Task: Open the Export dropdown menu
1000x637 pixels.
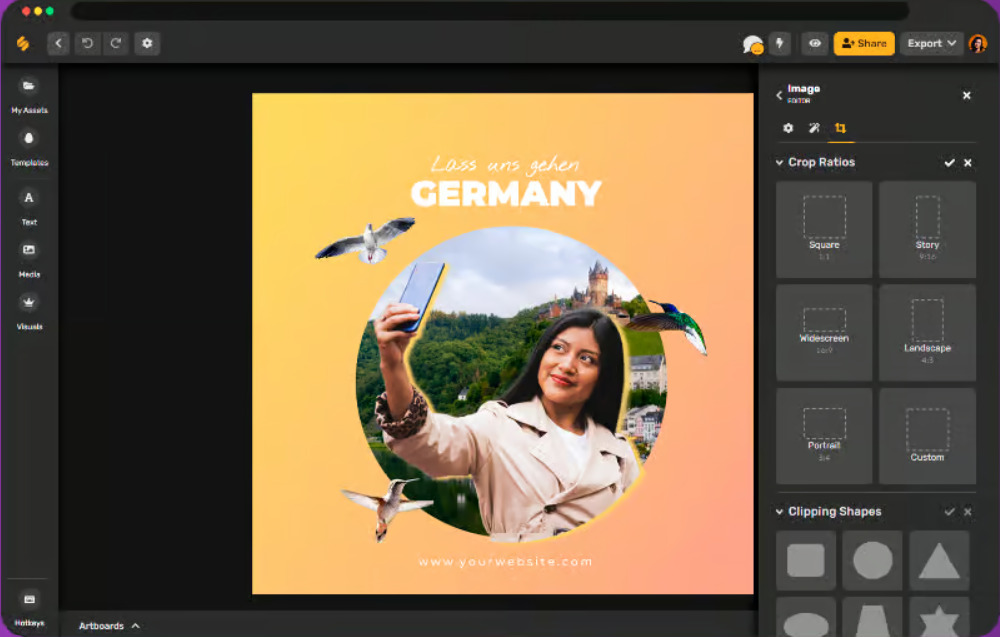Action: coord(931,43)
